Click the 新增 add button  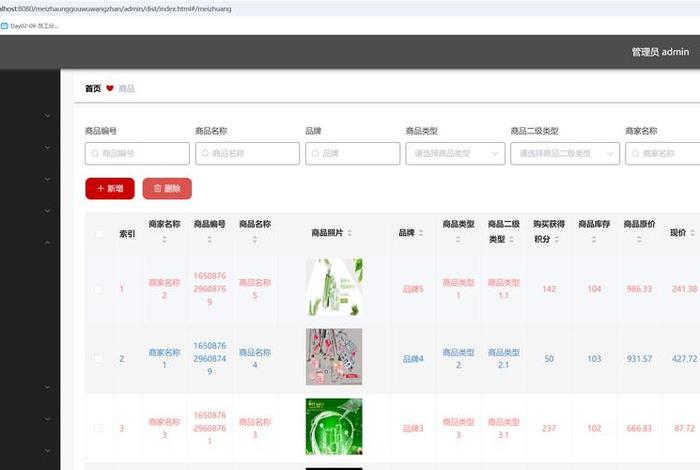(110, 188)
